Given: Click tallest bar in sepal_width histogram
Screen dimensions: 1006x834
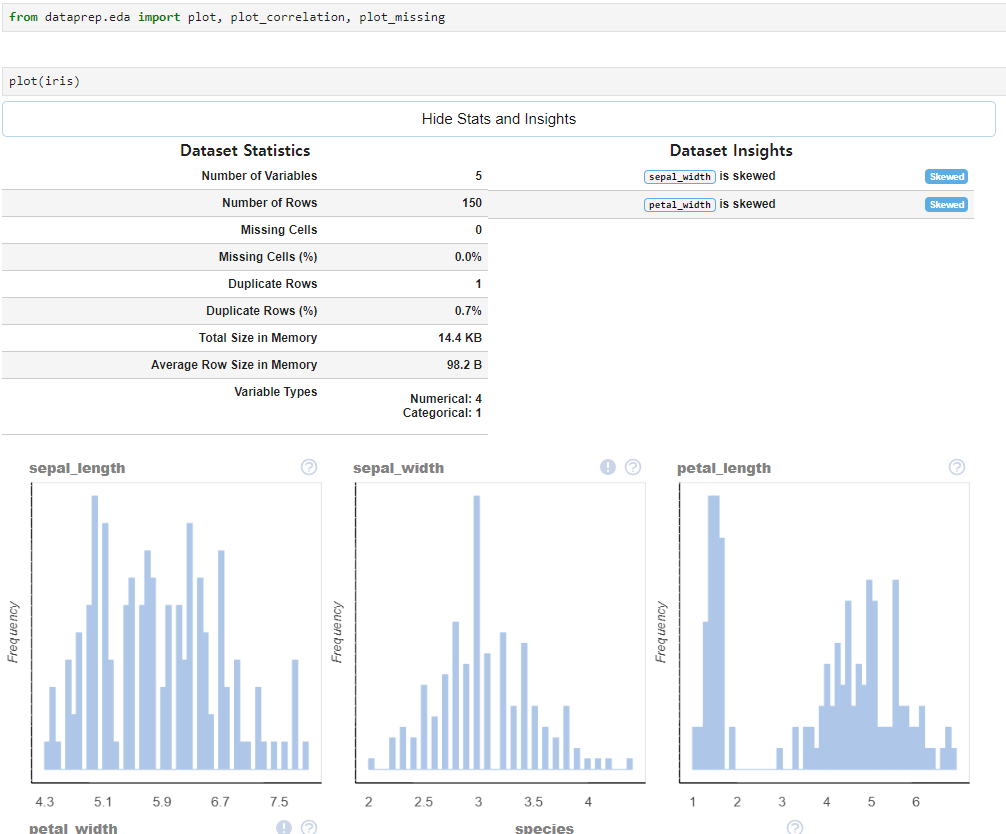Looking at the screenshot, I should click(477, 632).
